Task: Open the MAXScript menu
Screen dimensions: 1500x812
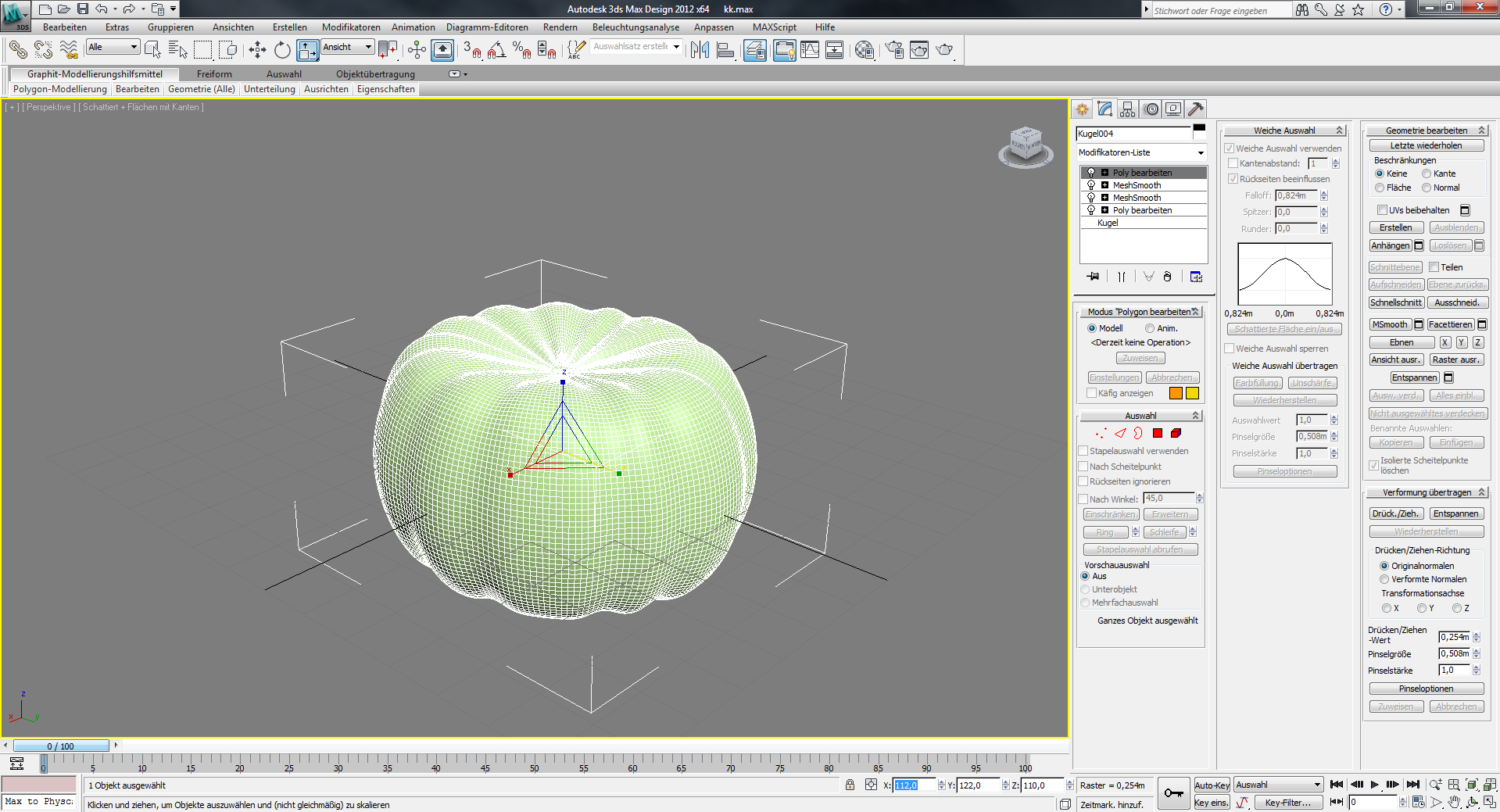Action: pyautogui.click(x=775, y=27)
